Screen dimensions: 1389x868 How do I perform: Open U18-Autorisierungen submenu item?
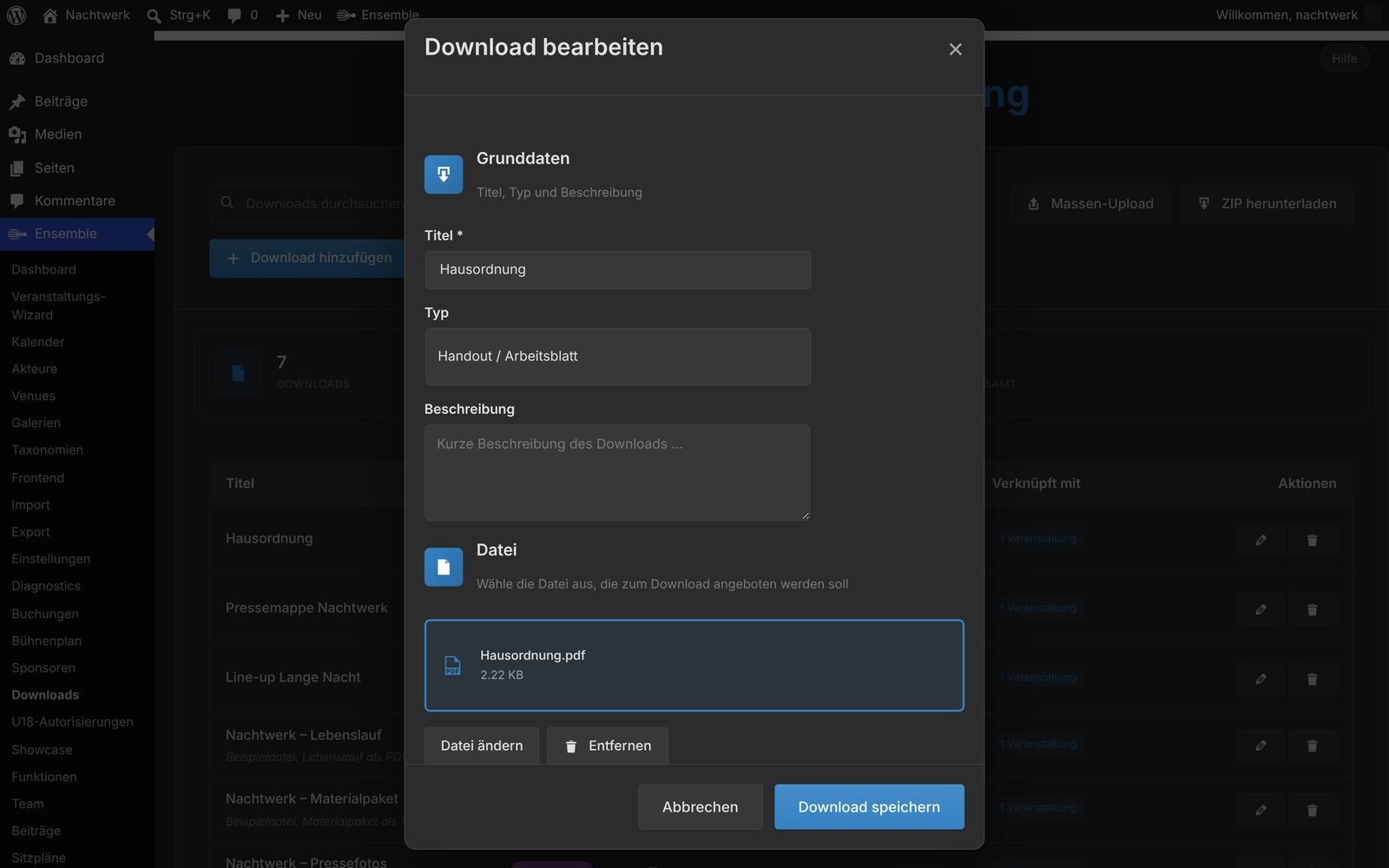pyautogui.click(x=73, y=722)
